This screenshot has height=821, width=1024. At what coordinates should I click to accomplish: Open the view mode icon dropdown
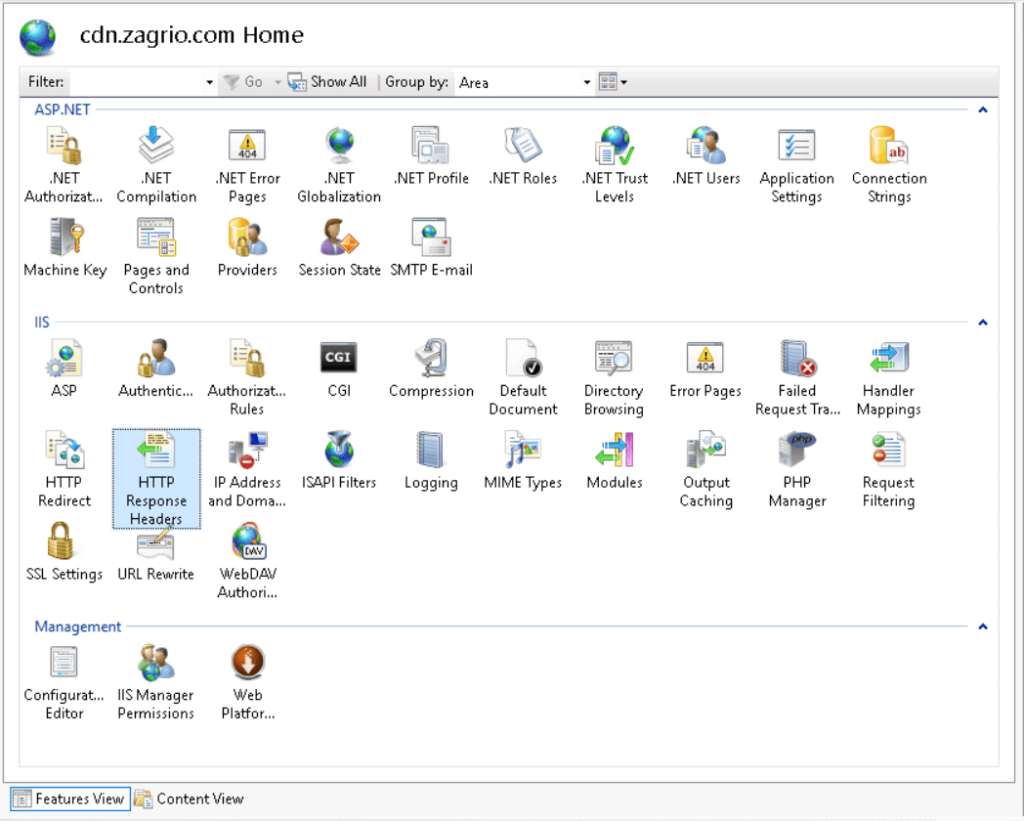tap(613, 82)
